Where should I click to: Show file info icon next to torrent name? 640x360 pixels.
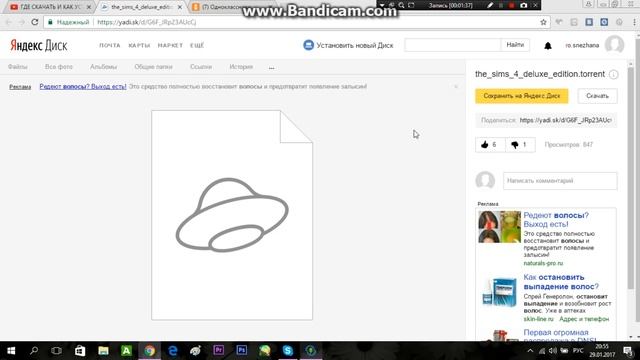tap(613, 74)
